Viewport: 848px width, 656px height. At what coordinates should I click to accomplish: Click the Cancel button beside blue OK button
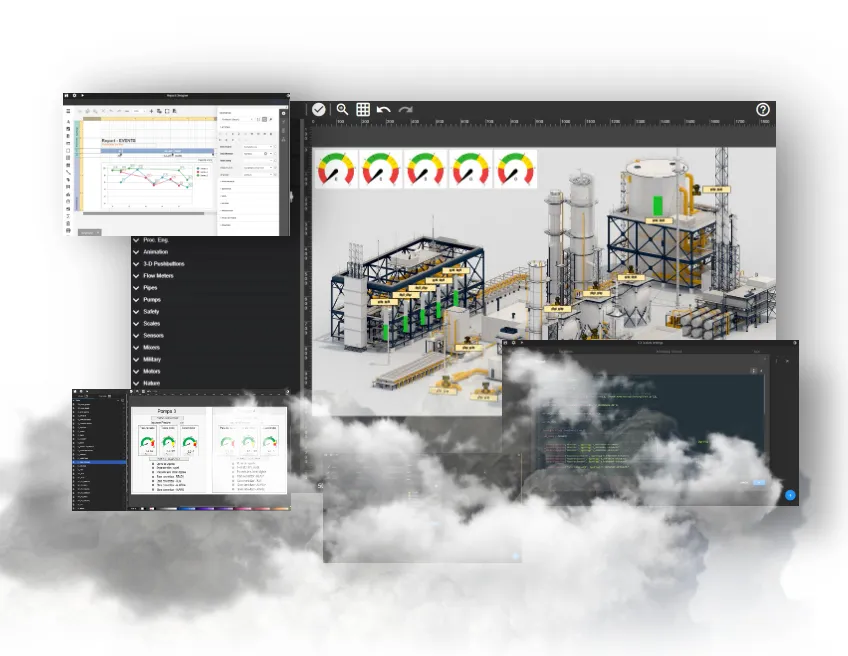744,482
